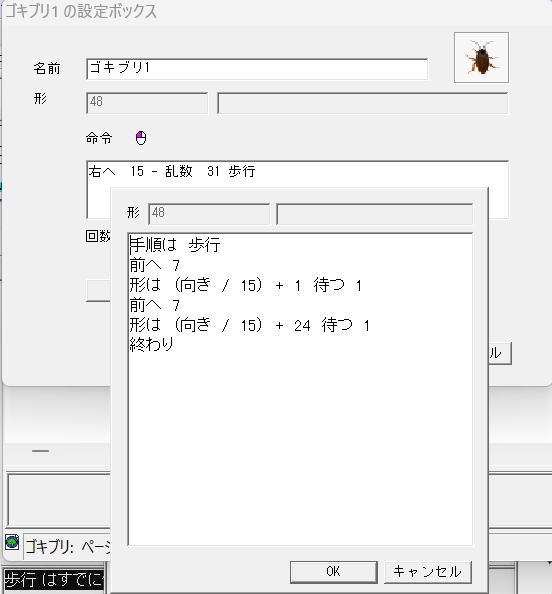Click the 歩行 はすでに status message
The image size is (552, 594).
(x=53, y=580)
